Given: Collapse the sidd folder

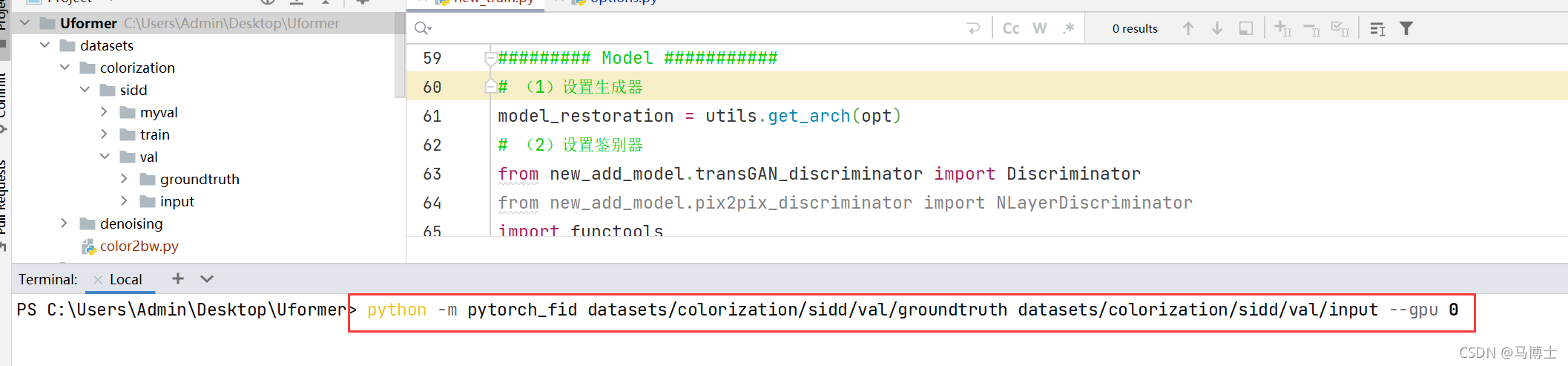Looking at the screenshot, I should click(x=85, y=90).
